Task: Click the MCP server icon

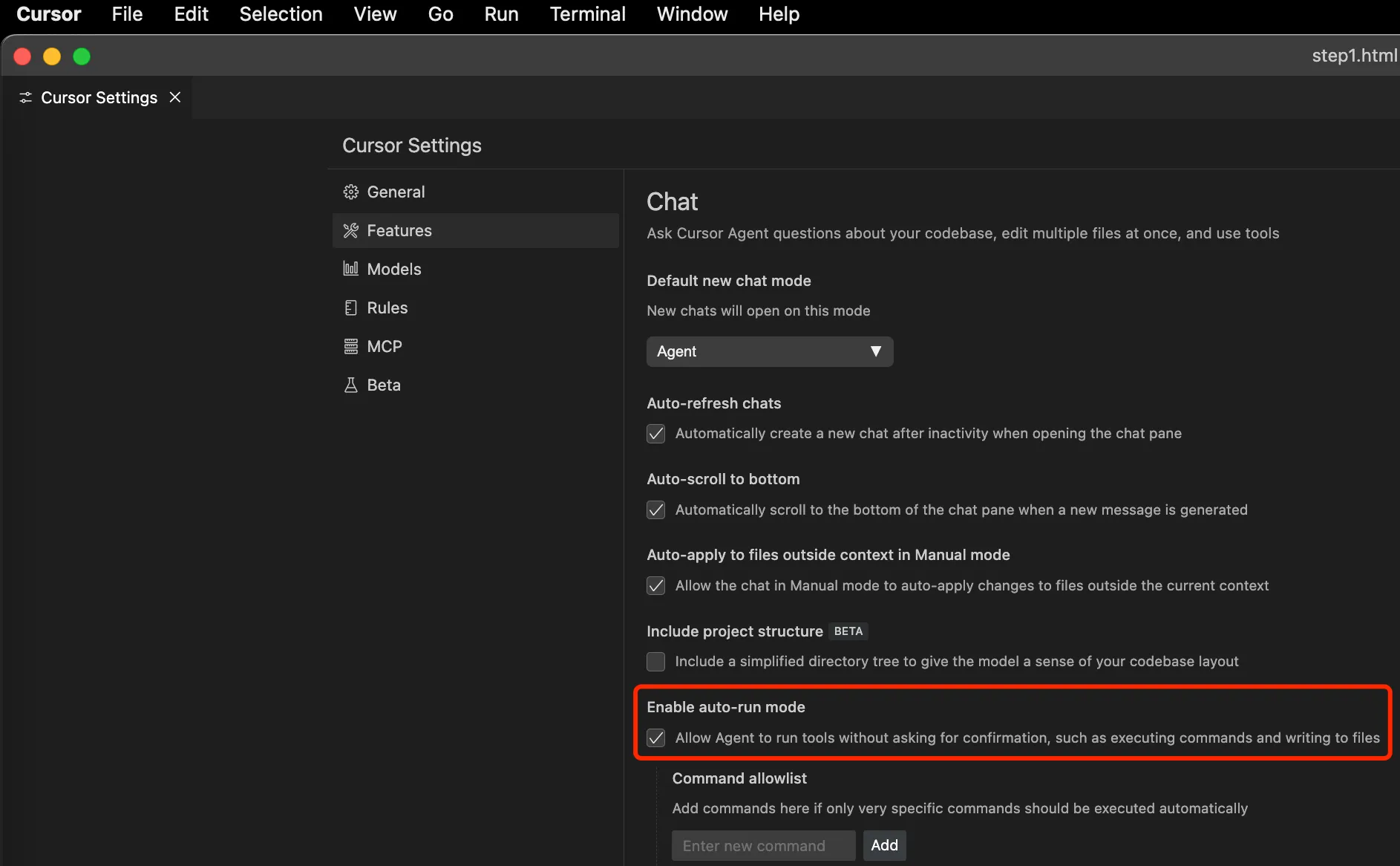Action: click(x=350, y=346)
